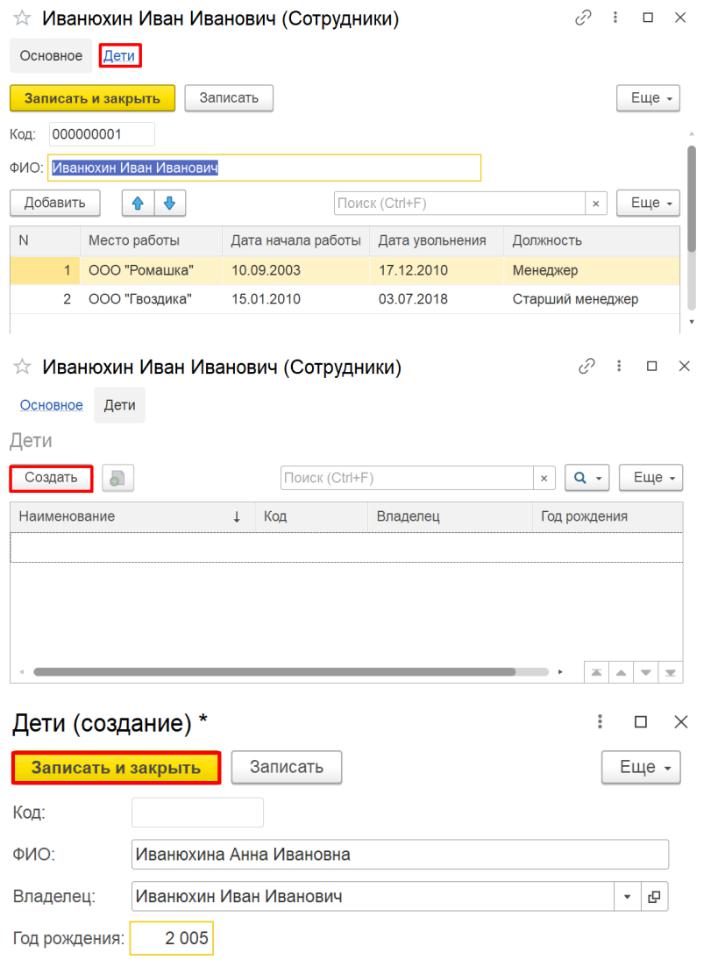Click Старший менеджер position cell
701x964 pixels.
pos(576,299)
